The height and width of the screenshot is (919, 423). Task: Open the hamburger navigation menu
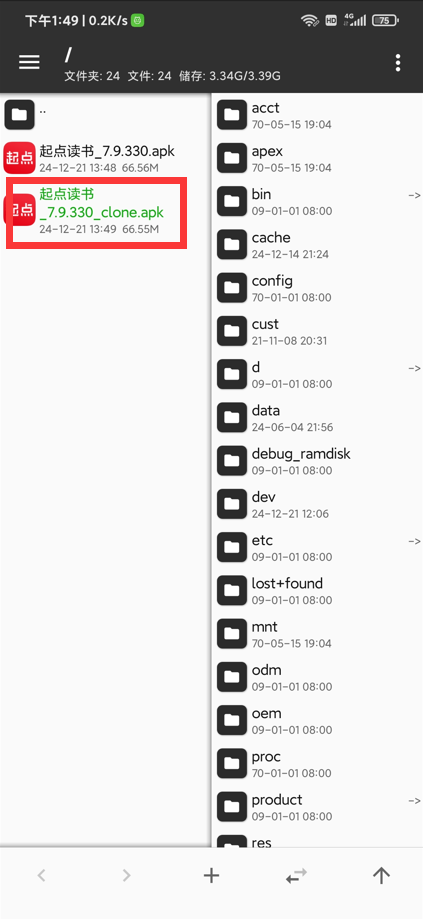tap(29, 62)
